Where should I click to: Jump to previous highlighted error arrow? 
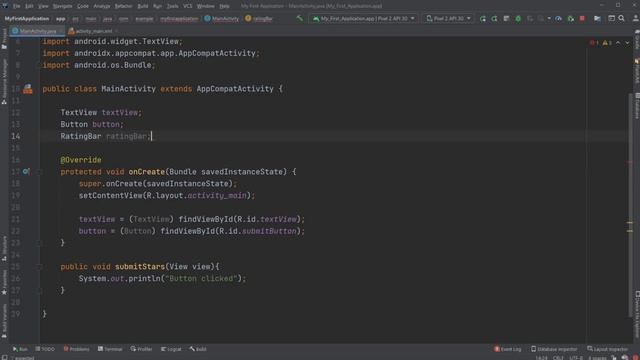[x=618, y=43]
